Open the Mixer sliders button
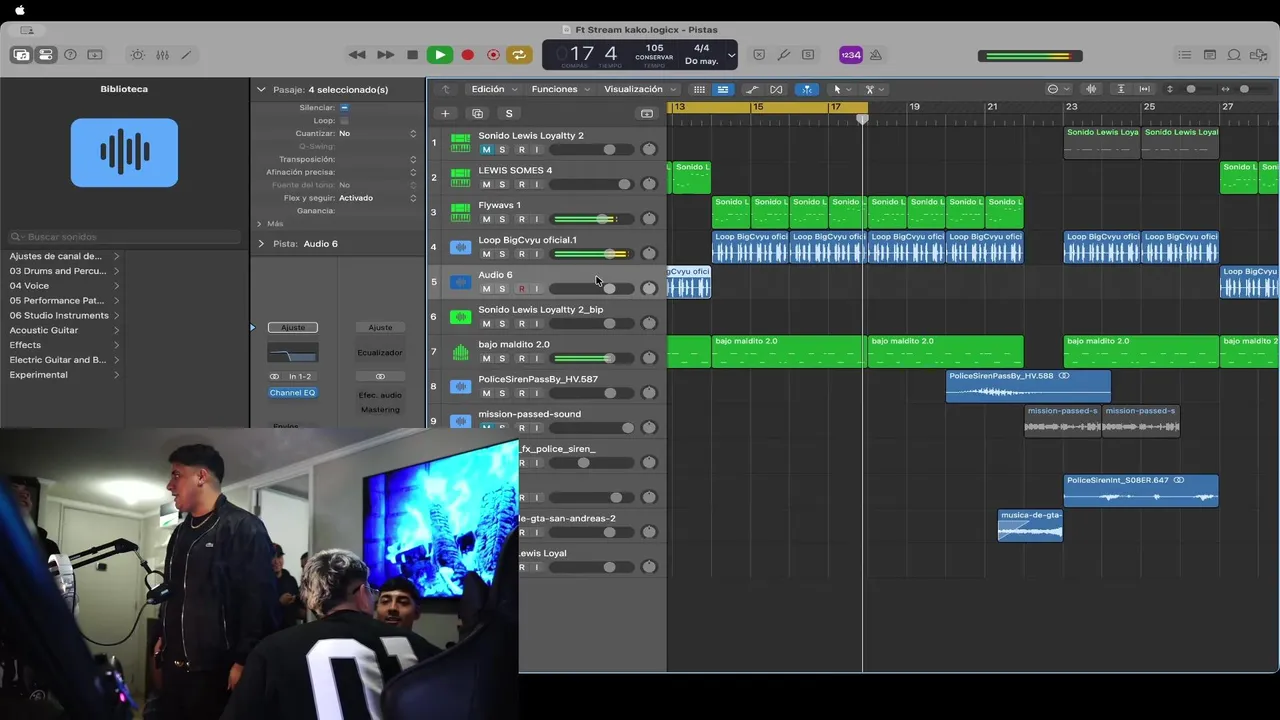Screen dimensions: 1280x720 pyautogui.click(x=162, y=55)
